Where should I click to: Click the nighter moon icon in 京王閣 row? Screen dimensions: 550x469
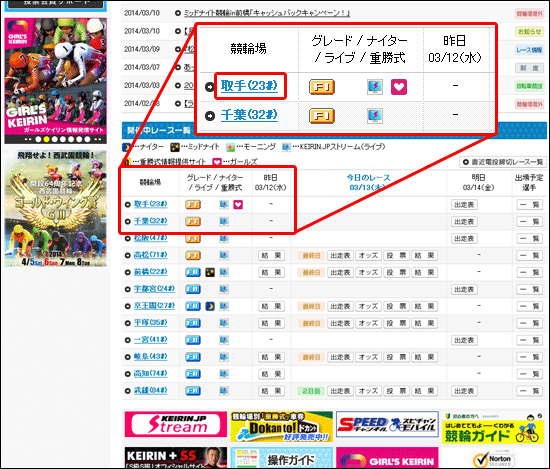tap(210, 306)
